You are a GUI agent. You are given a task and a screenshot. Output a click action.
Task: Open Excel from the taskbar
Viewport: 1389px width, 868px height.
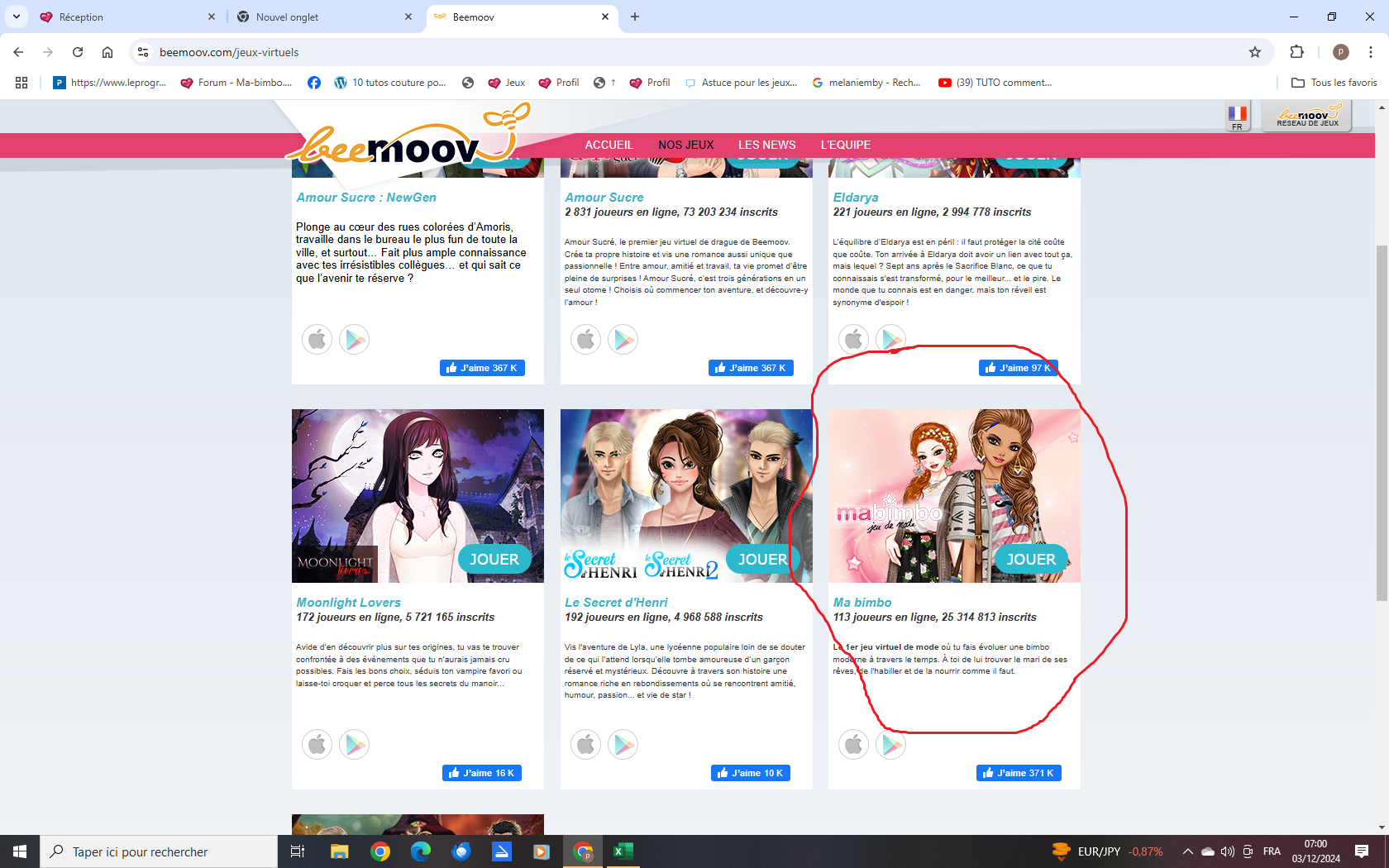coord(623,851)
